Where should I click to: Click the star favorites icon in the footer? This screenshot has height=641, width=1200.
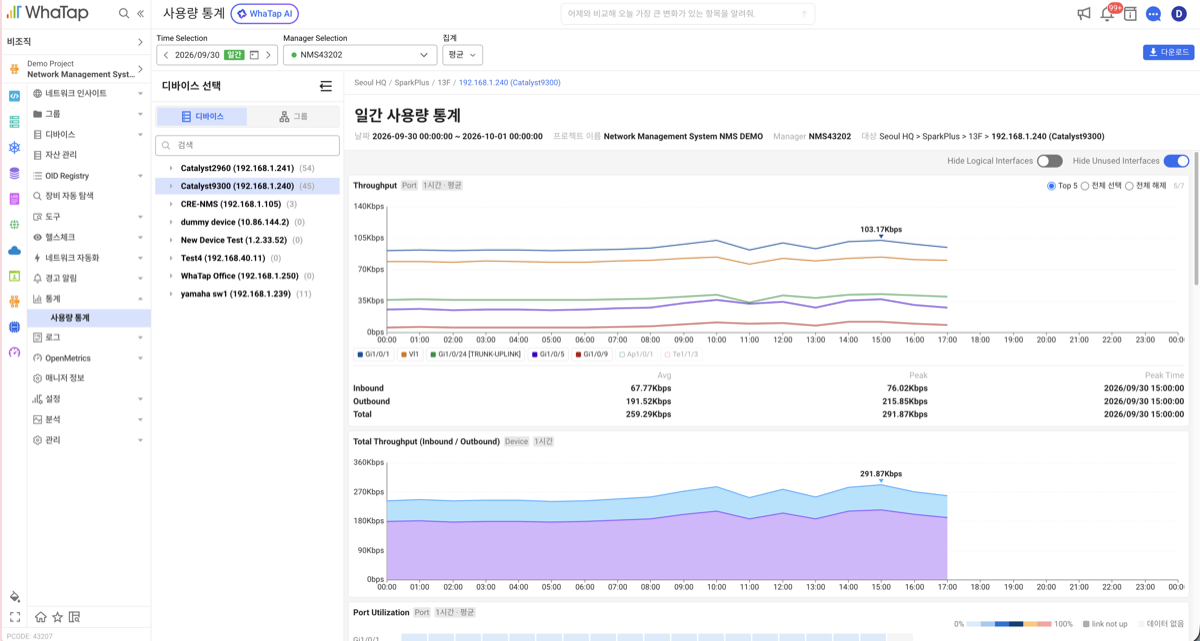[57, 617]
